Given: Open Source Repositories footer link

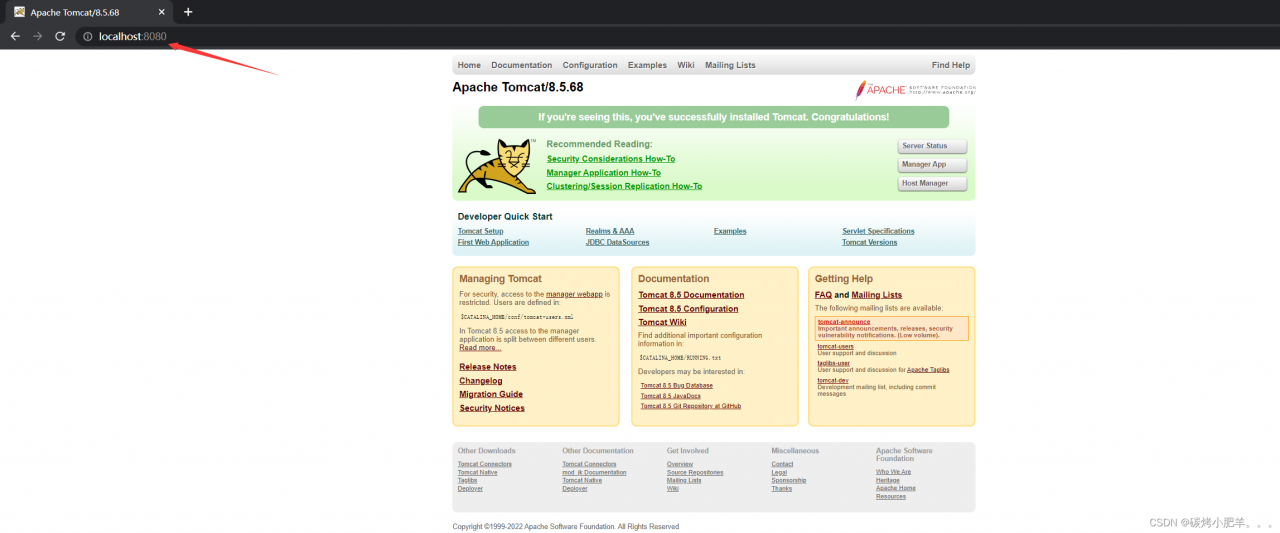Looking at the screenshot, I should (695, 472).
